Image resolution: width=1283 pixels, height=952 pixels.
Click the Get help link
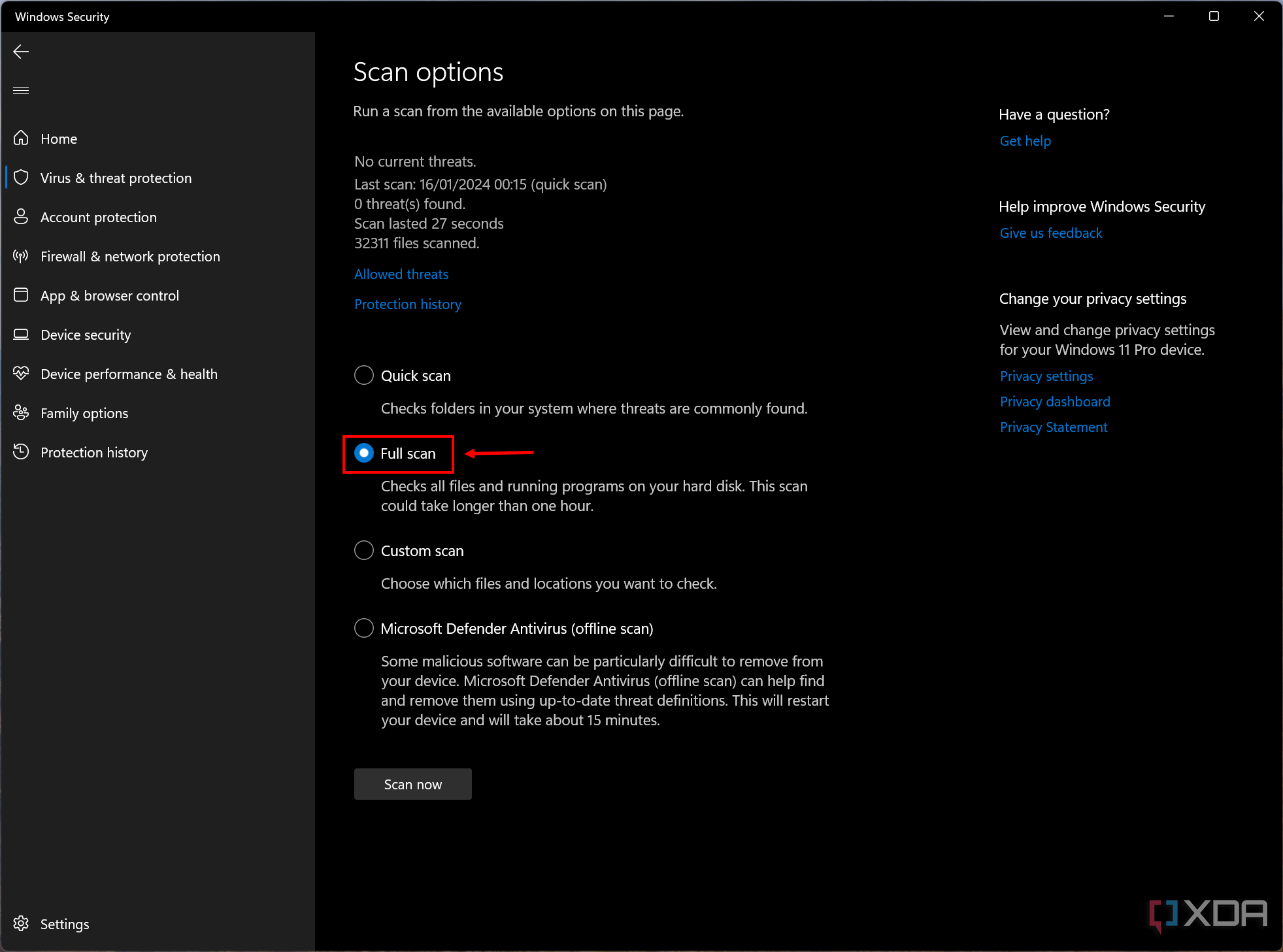(1025, 141)
